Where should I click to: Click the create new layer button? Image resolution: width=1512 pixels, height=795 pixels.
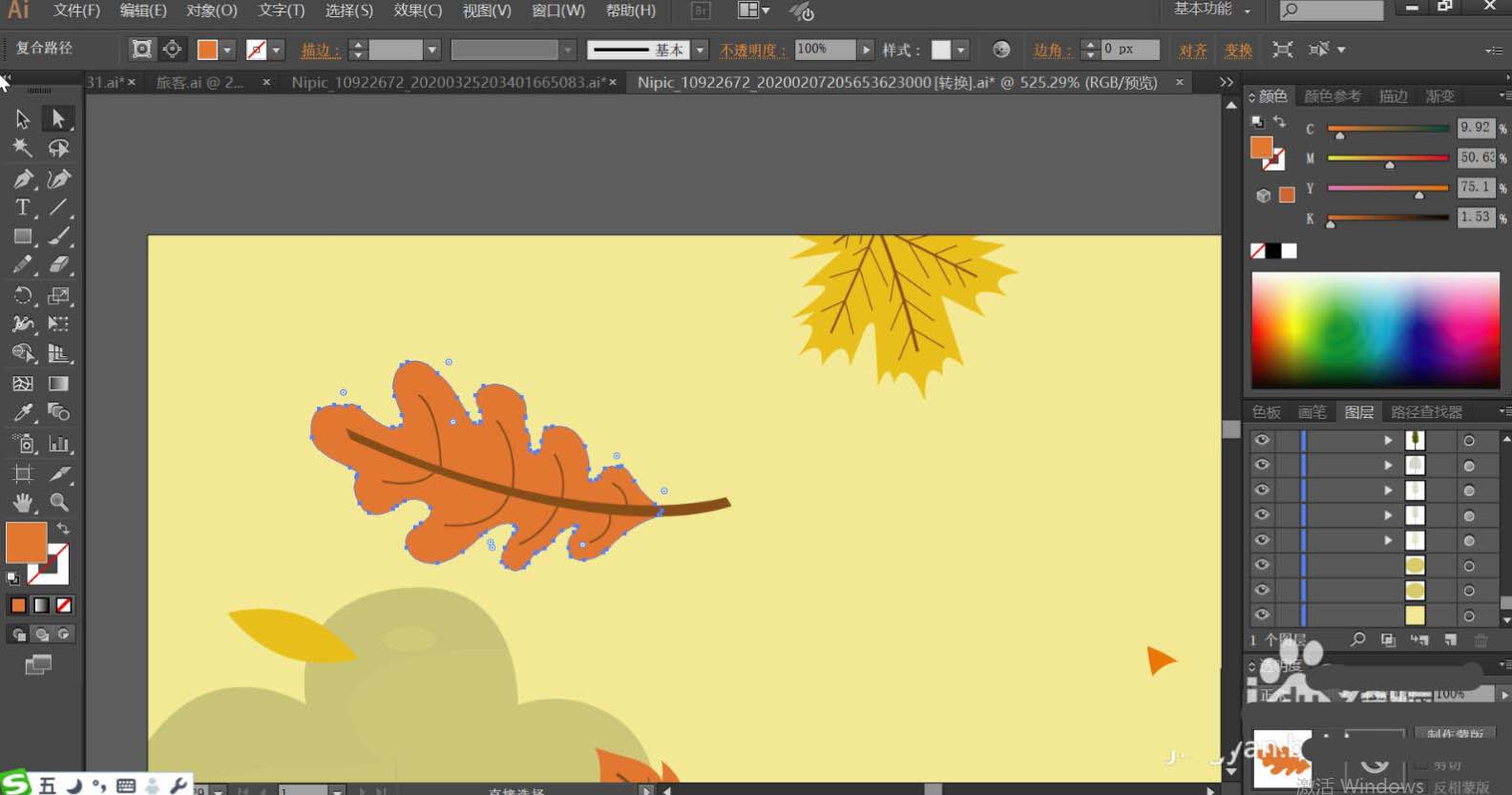(x=1450, y=639)
